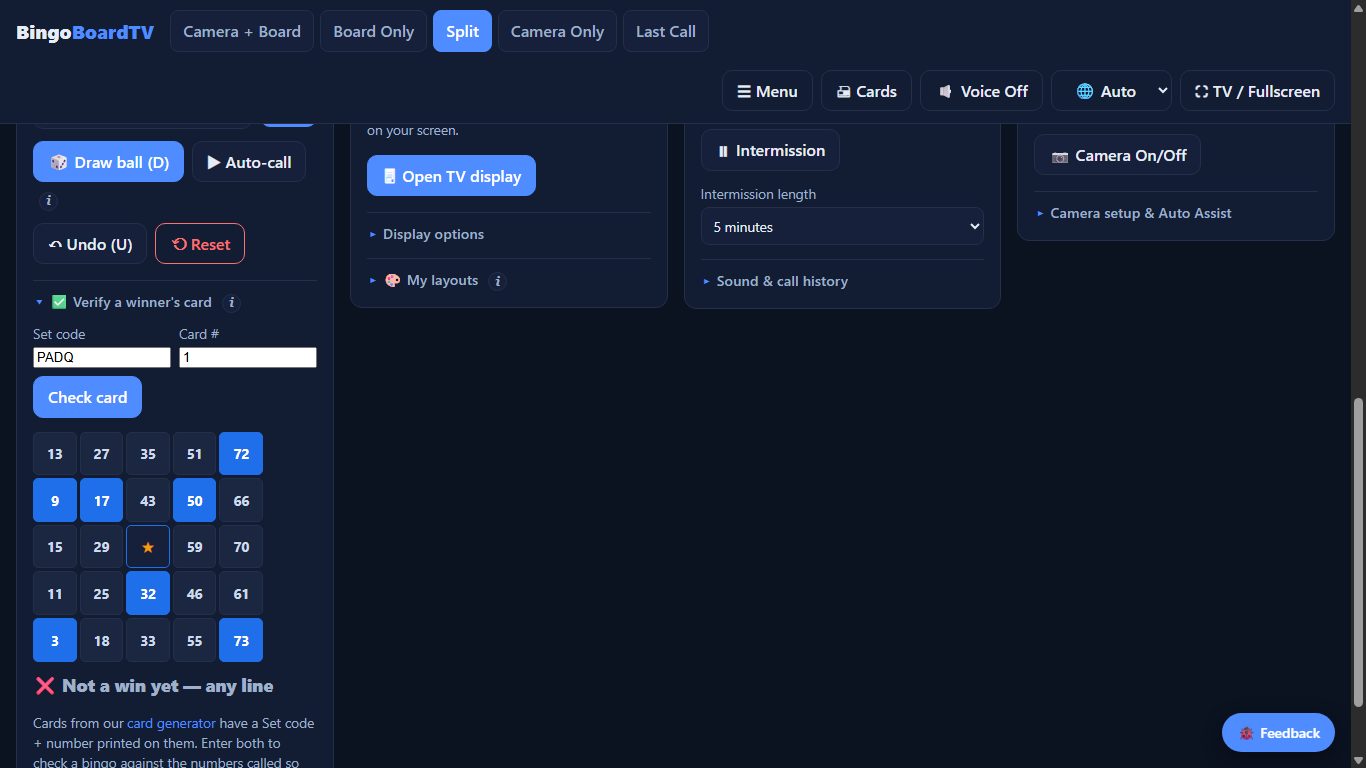Open the Auto language dropdown
The width and height of the screenshot is (1366, 768).
1111,91
